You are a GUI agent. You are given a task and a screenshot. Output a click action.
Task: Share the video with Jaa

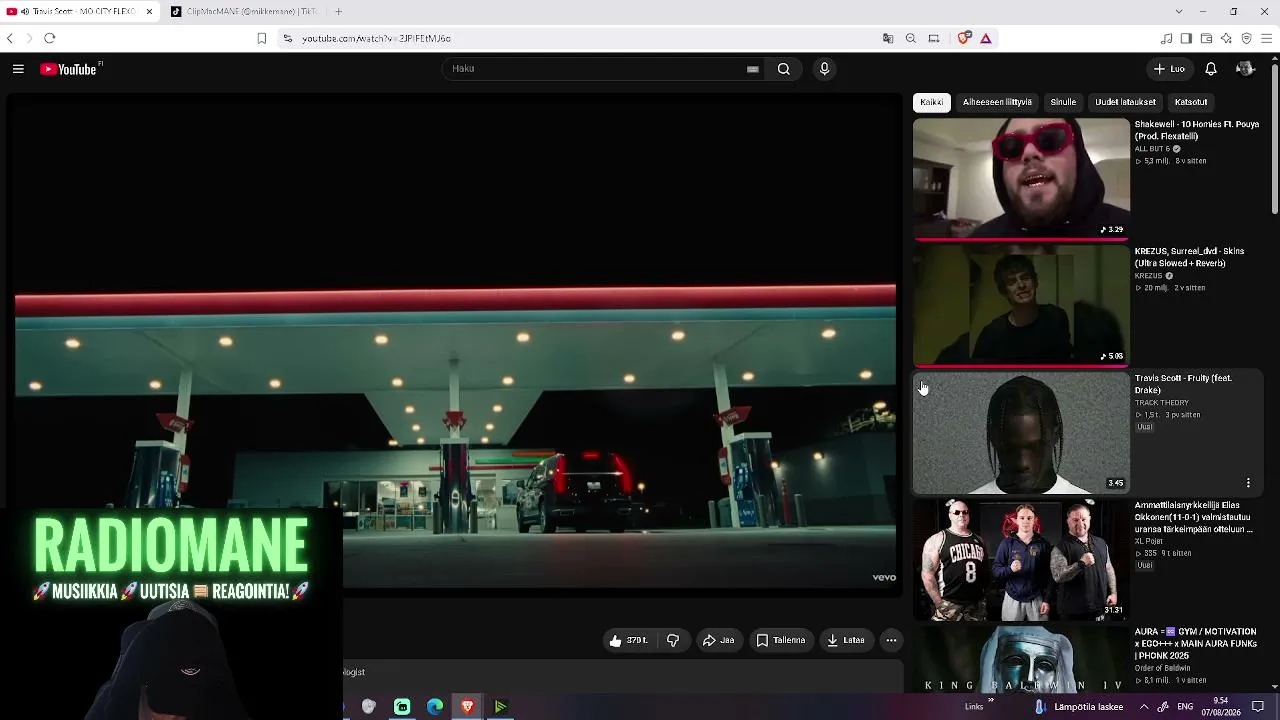718,640
